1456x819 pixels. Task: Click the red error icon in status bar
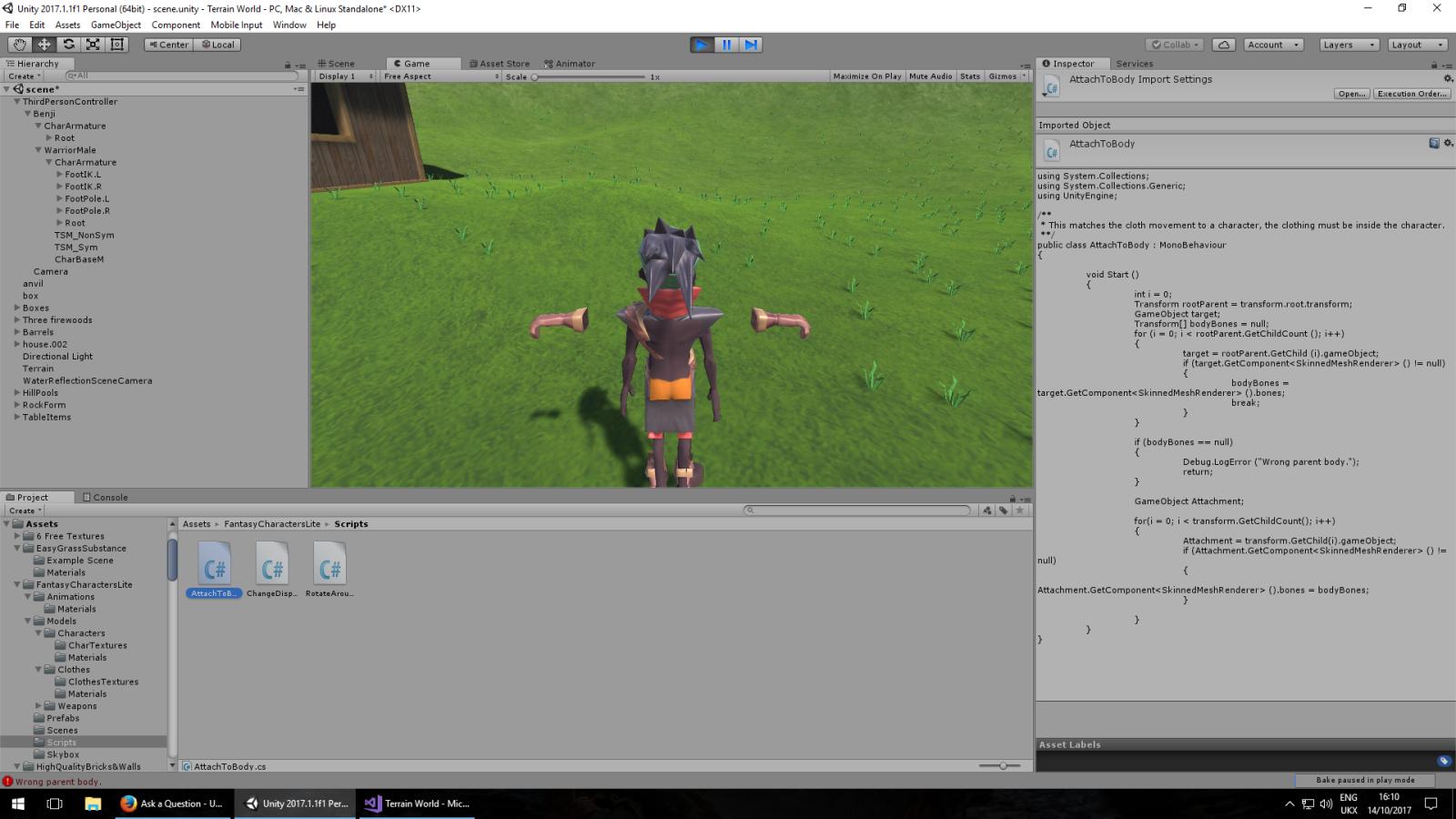pyautogui.click(x=7, y=782)
